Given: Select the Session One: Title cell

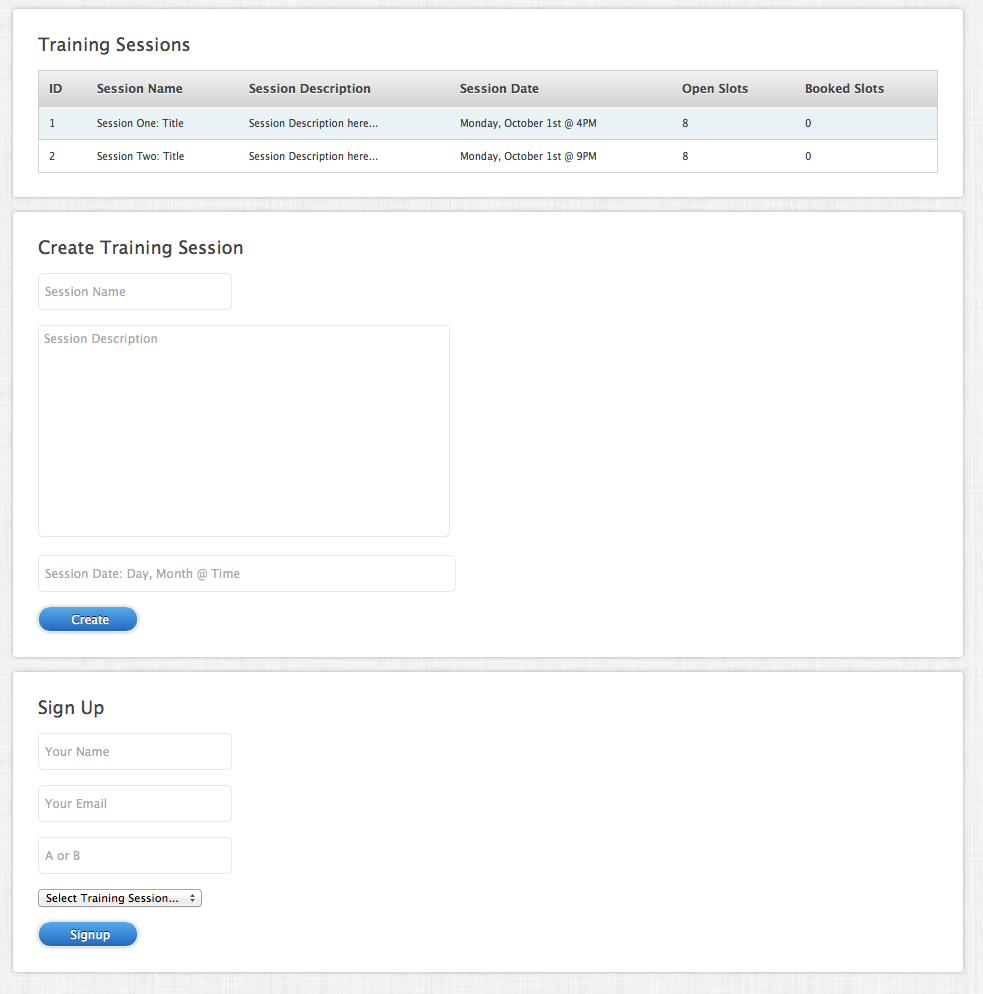Looking at the screenshot, I should tap(140, 123).
